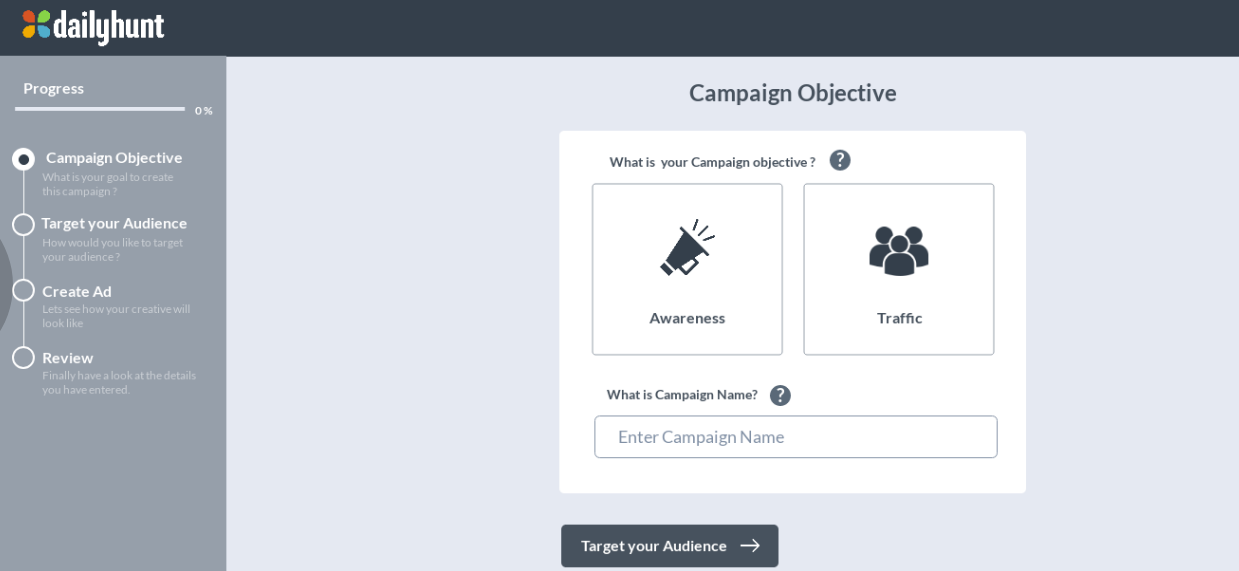The width and height of the screenshot is (1239, 571).
Task: Click the dailyhunt logo
Action: tap(93, 26)
